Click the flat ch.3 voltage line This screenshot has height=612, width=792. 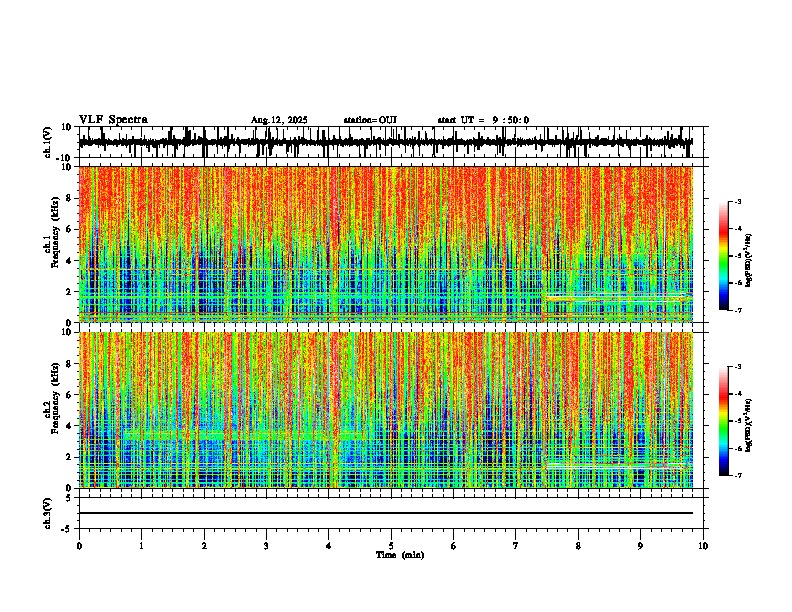coord(385,513)
